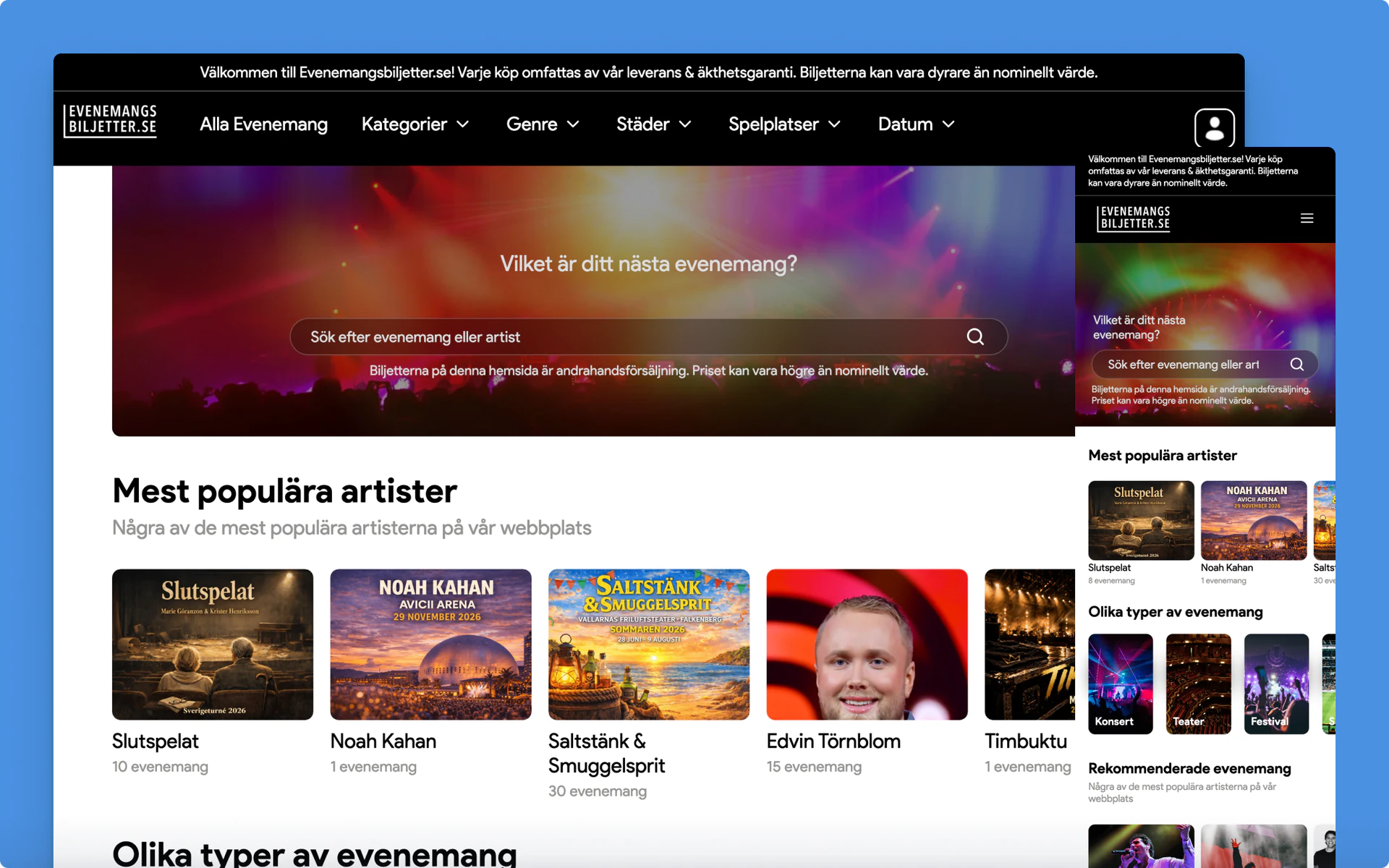
Task: Select the Konsert category card
Action: (1120, 684)
